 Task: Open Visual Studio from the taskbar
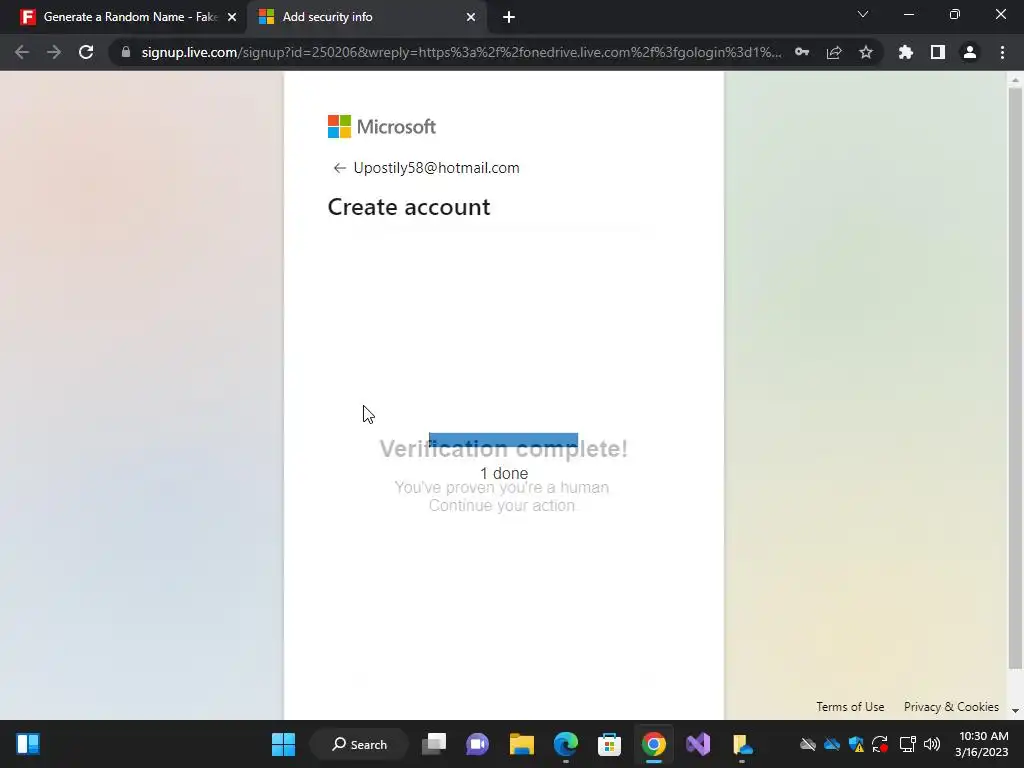(x=697, y=744)
